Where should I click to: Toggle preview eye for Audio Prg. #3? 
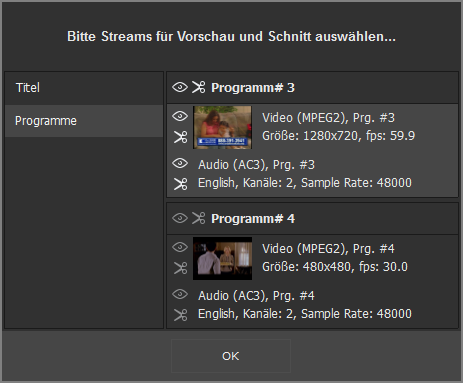click(x=180, y=163)
